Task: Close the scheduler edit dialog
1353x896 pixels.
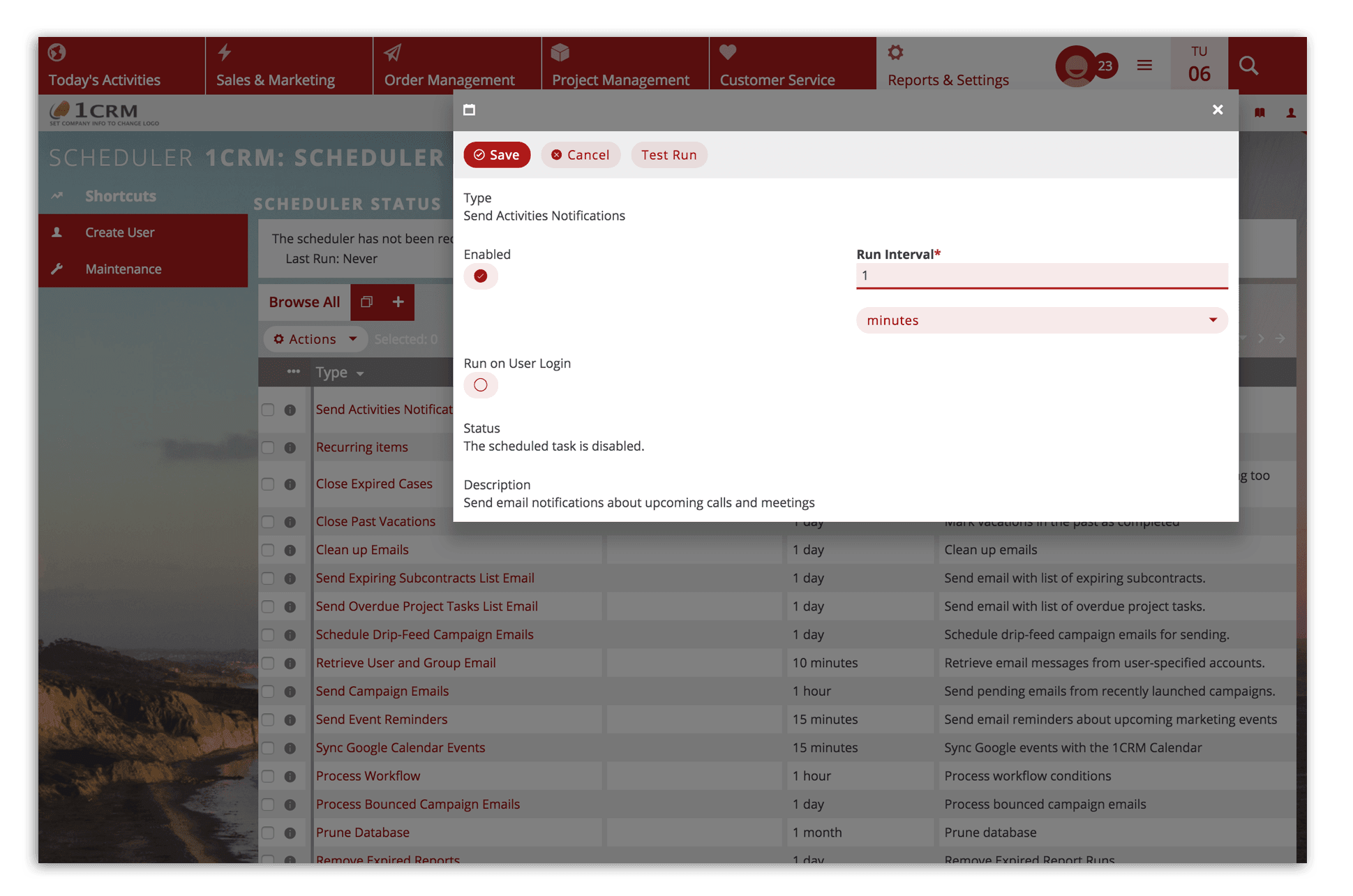Action: (1218, 110)
